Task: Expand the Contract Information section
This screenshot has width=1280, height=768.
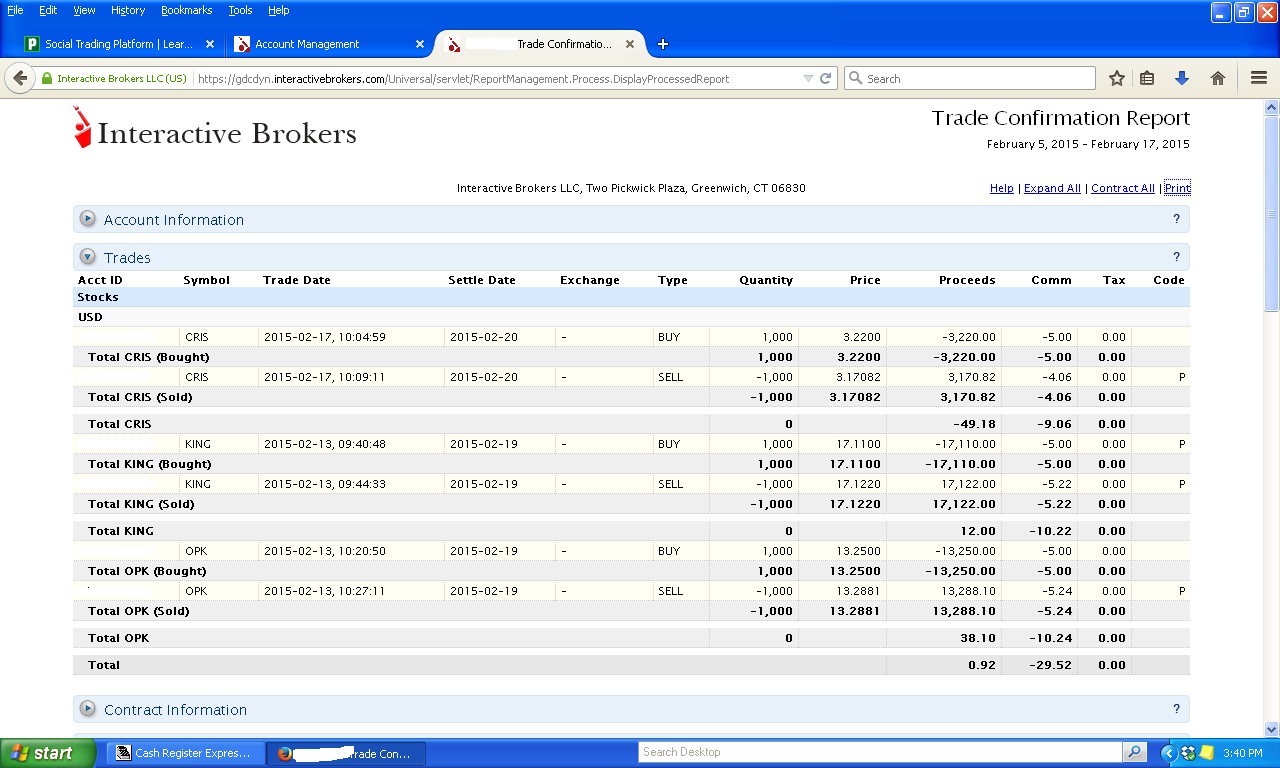Action: click(x=87, y=709)
